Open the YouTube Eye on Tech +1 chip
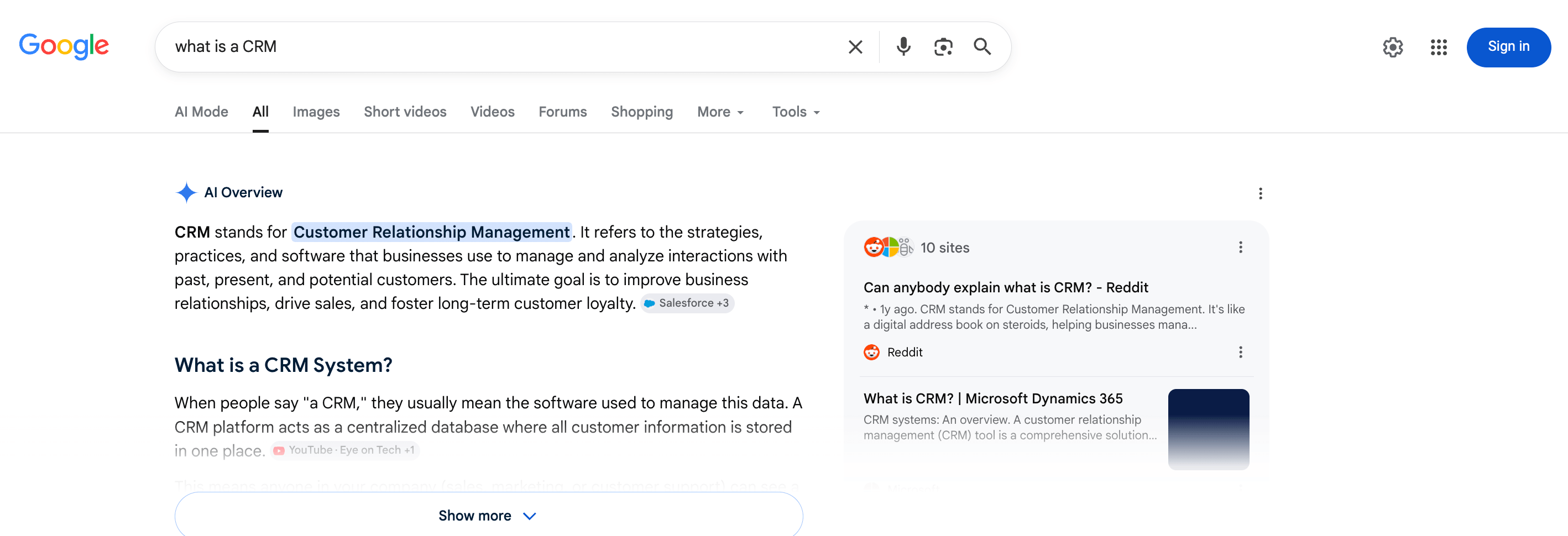 tap(345, 450)
